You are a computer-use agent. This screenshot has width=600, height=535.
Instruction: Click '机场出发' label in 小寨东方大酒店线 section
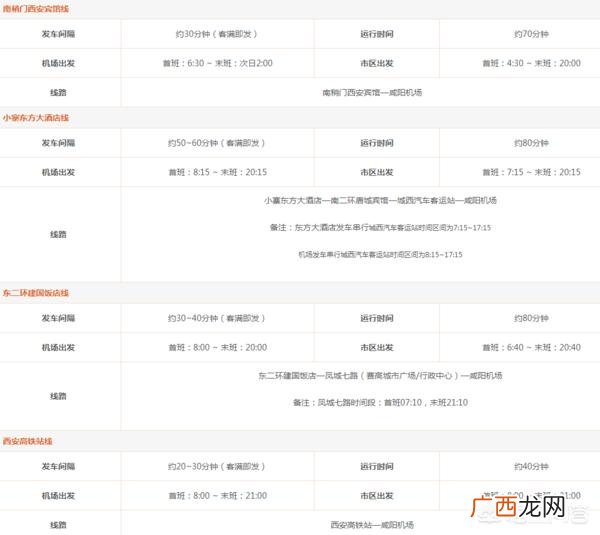pyautogui.click(x=58, y=172)
